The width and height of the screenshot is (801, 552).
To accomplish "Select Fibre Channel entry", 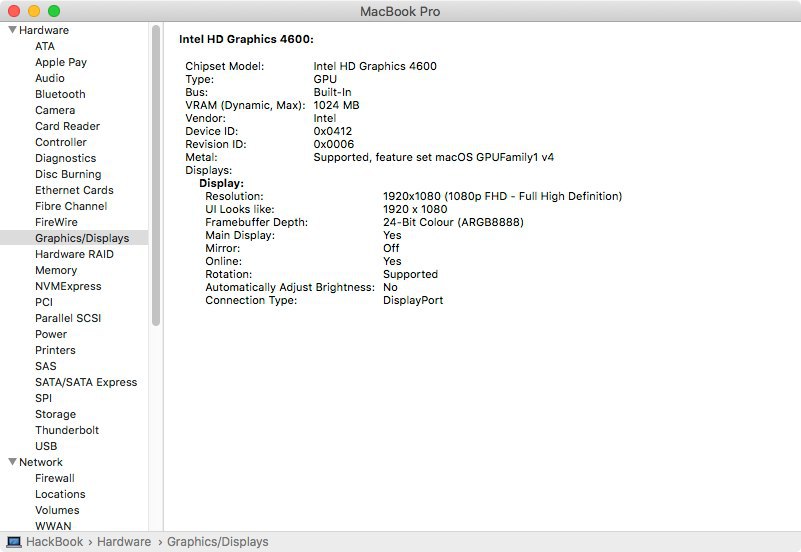I will [x=71, y=206].
